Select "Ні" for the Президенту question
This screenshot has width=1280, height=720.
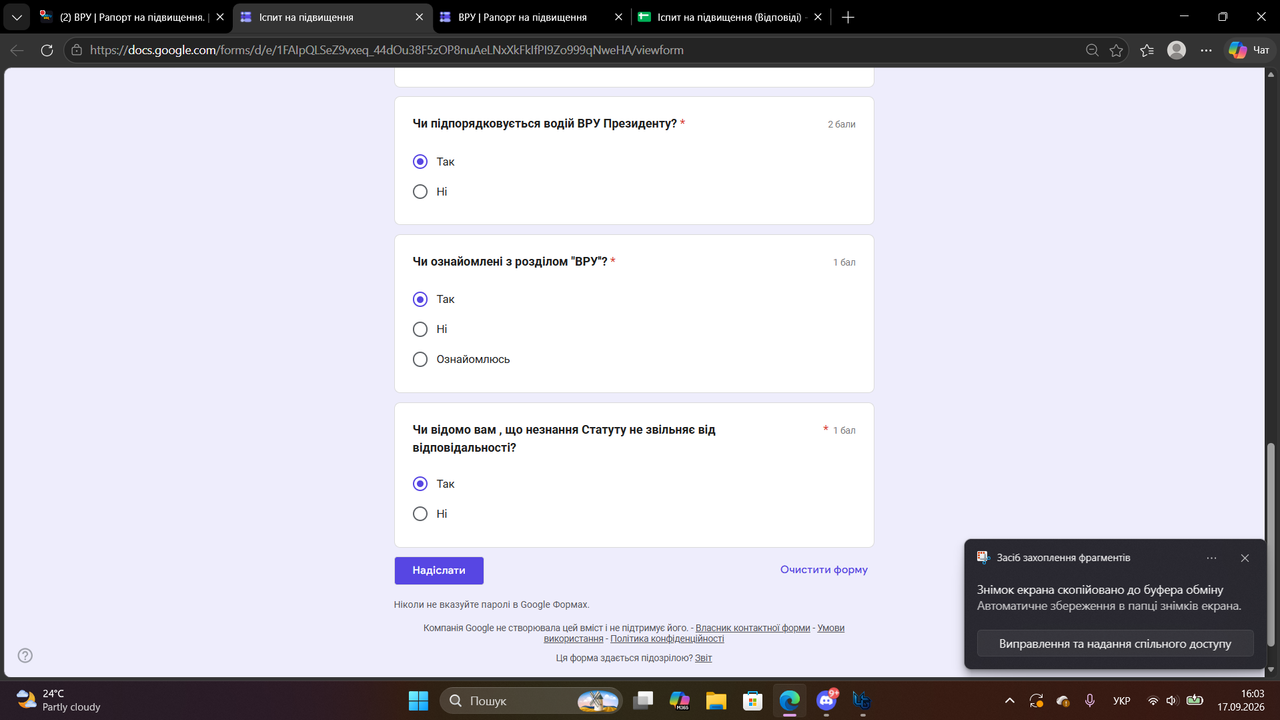pyautogui.click(x=420, y=191)
